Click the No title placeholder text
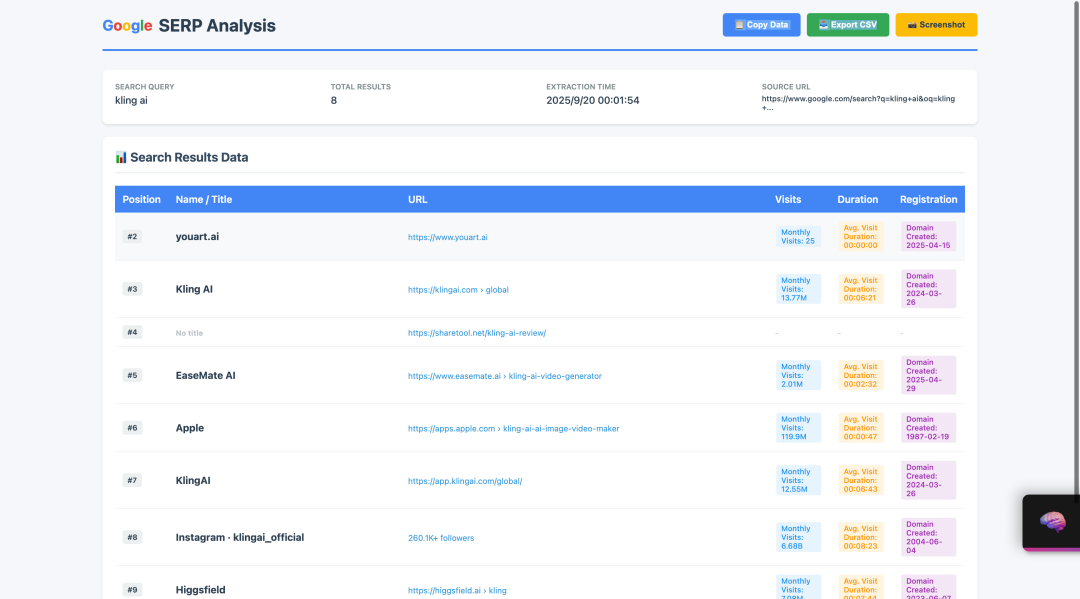Image resolution: width=1080 pixels, height=599 pixels. [189, 333]
